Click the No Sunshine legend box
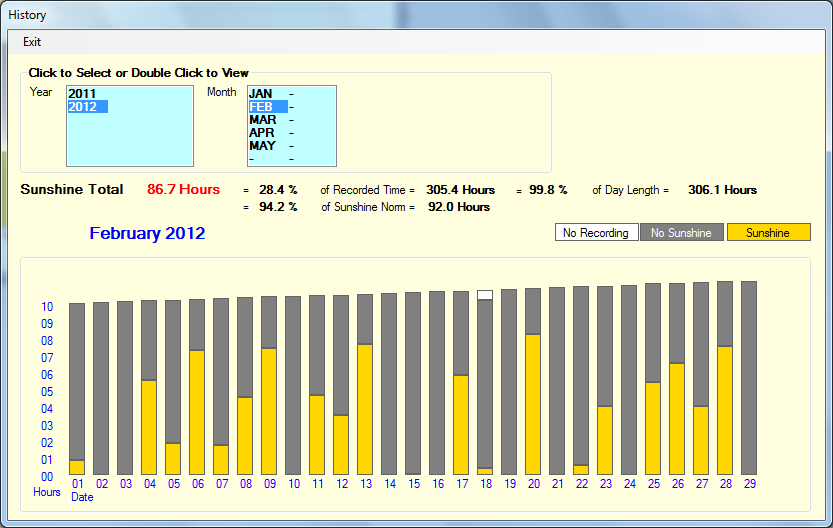 681,233
